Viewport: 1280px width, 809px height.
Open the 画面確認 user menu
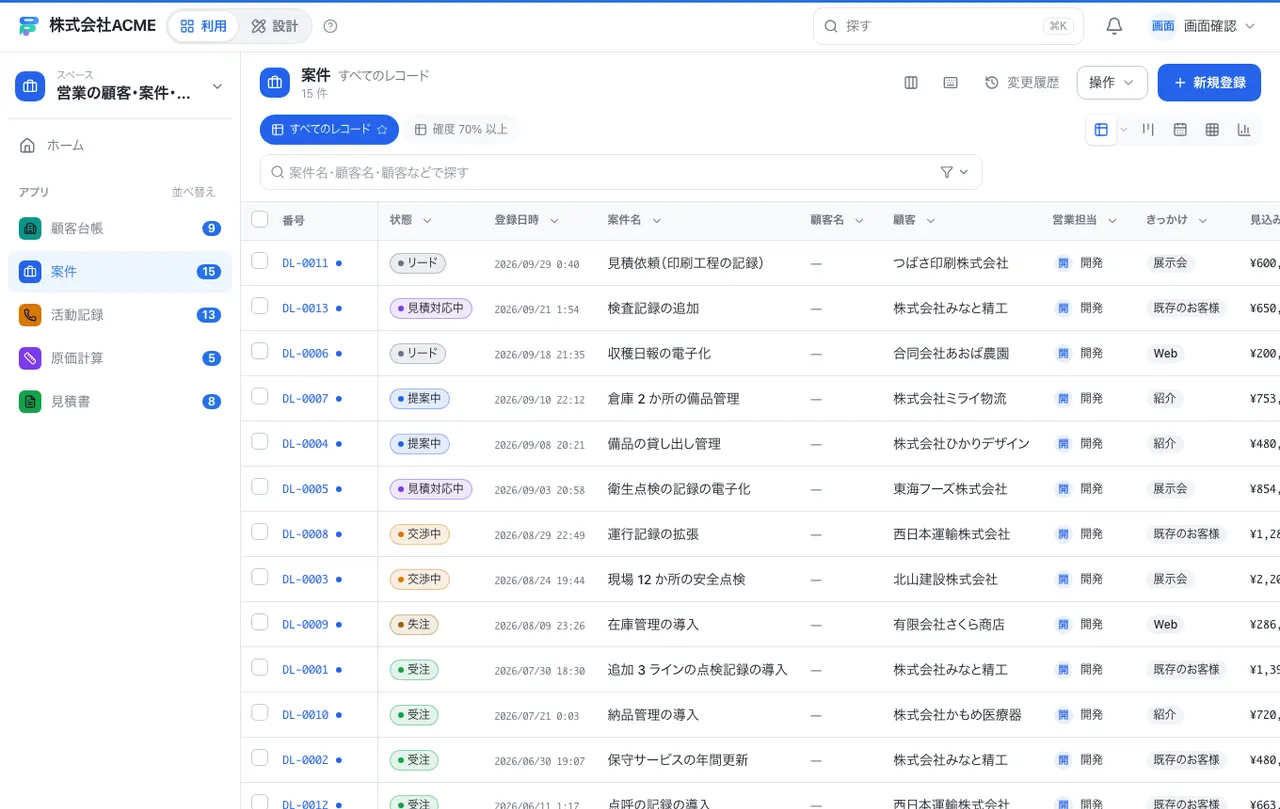click(x=1202, y=26)
